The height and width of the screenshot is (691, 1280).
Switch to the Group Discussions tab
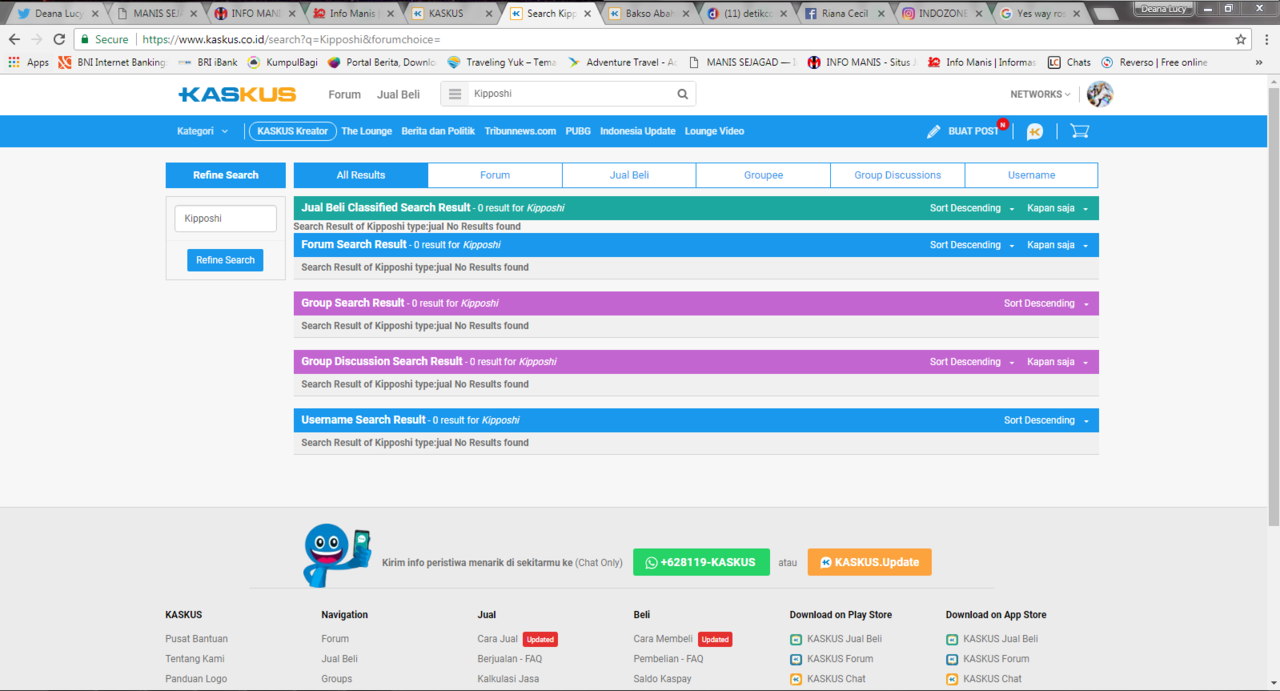(x=897, y=175)
